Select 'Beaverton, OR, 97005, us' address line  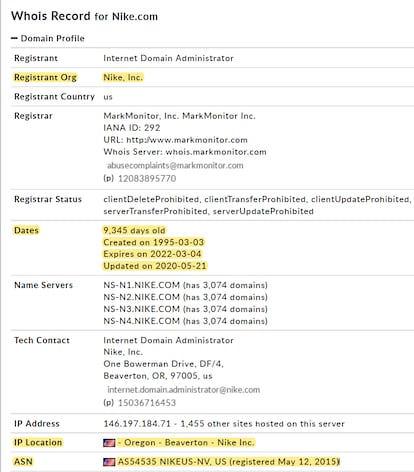158,376
